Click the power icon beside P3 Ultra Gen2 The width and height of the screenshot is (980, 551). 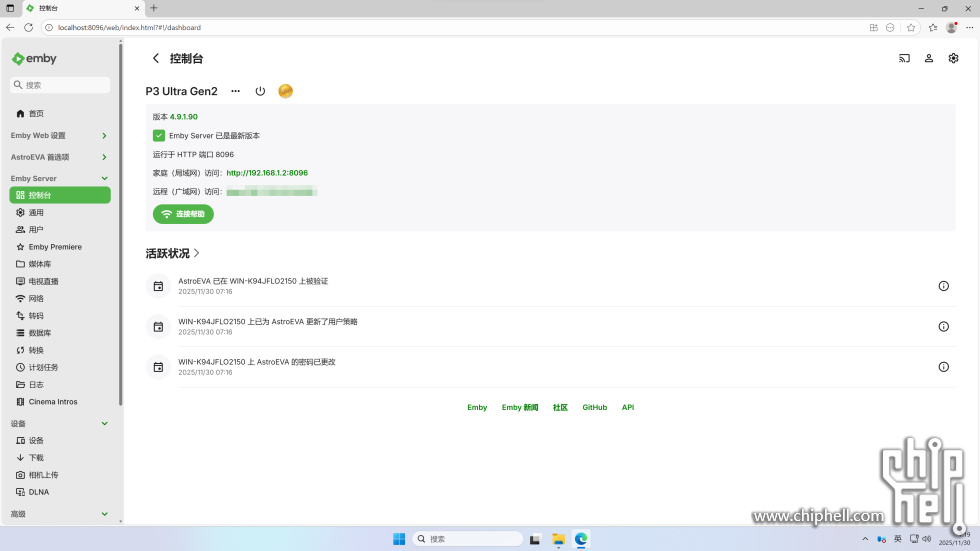[x=260, y=91]
